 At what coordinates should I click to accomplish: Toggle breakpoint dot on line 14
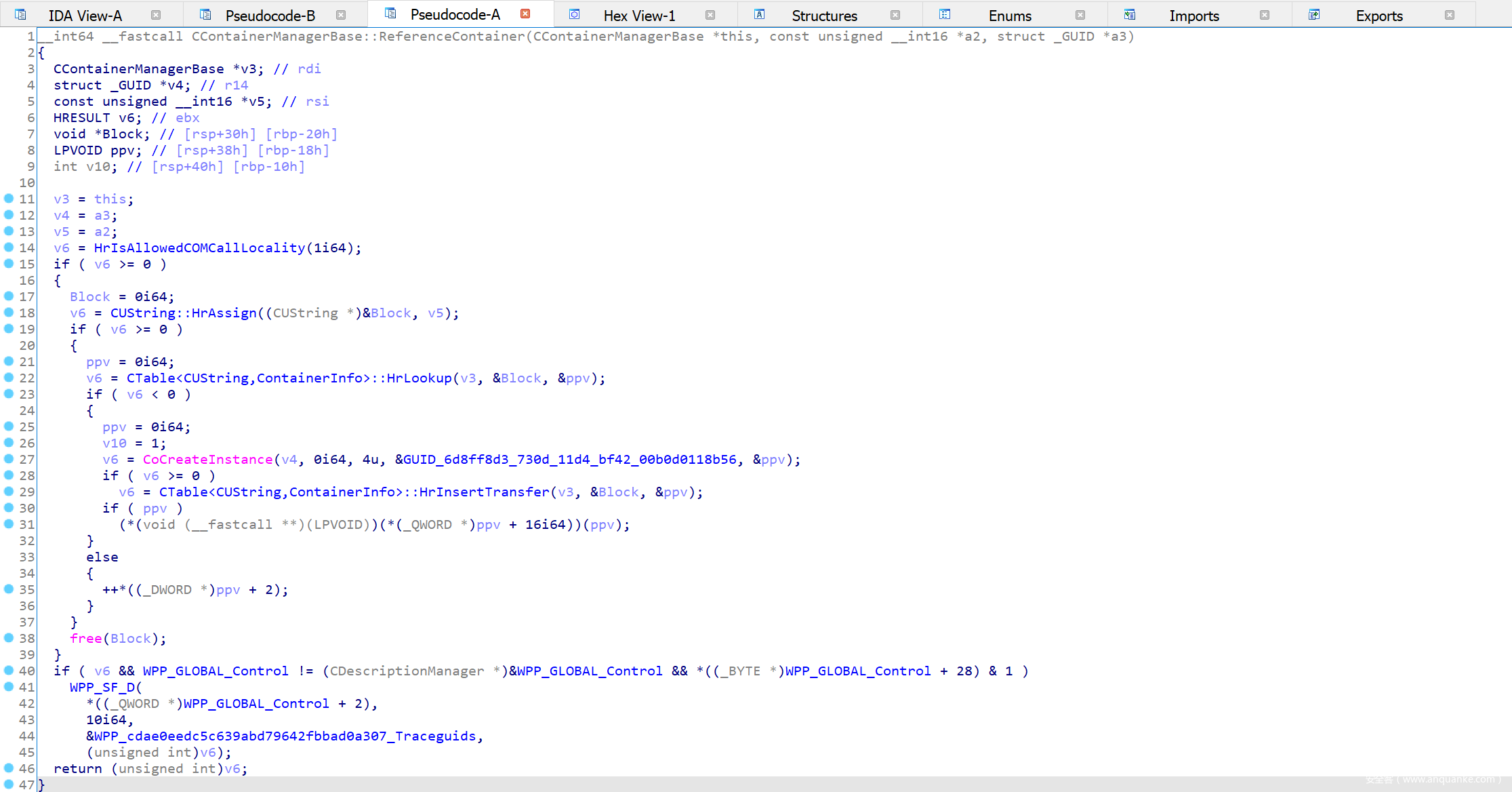(x=9, y=248)
